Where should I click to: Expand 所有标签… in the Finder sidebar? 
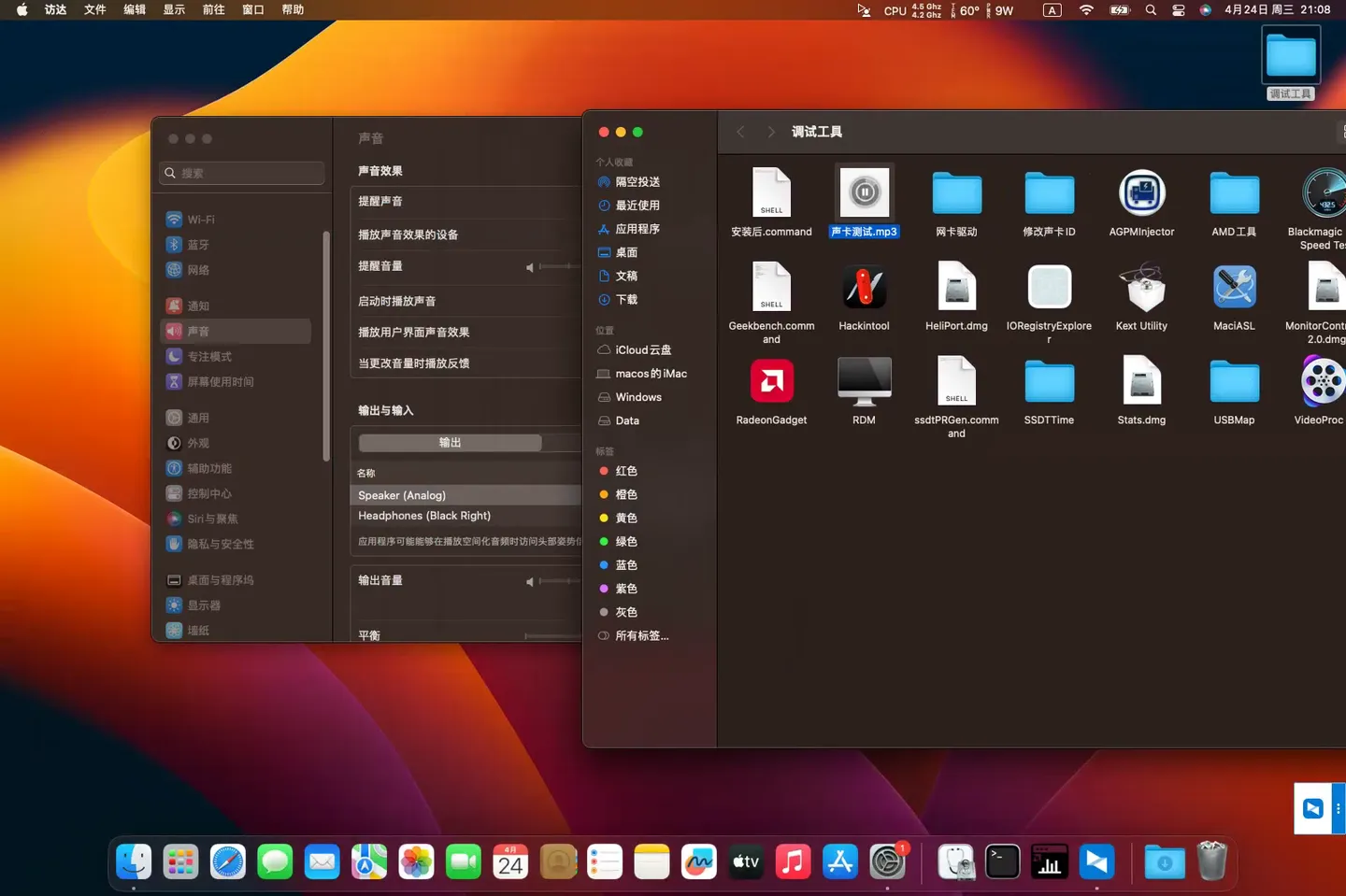pyautogui.click(x=642, y=635)
